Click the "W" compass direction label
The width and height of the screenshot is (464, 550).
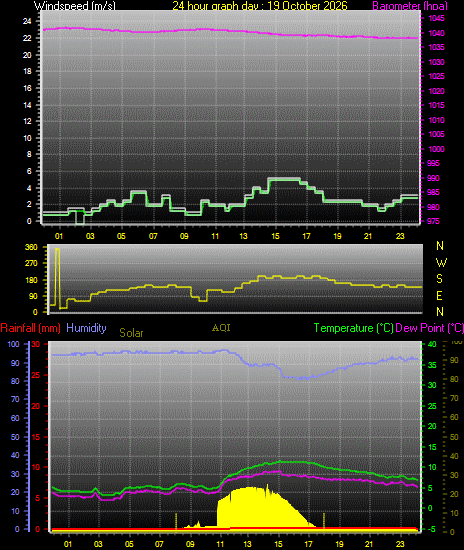point(441,262)
